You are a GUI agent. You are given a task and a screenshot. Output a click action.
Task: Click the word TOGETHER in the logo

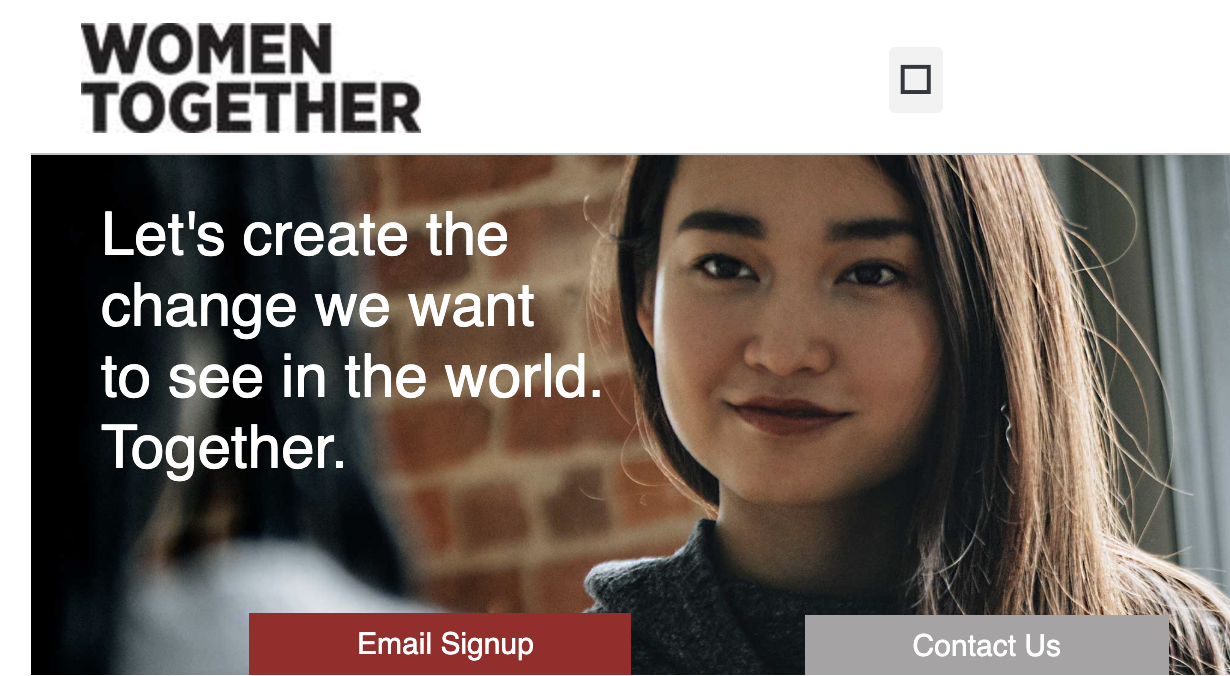[x=251, y=108]
